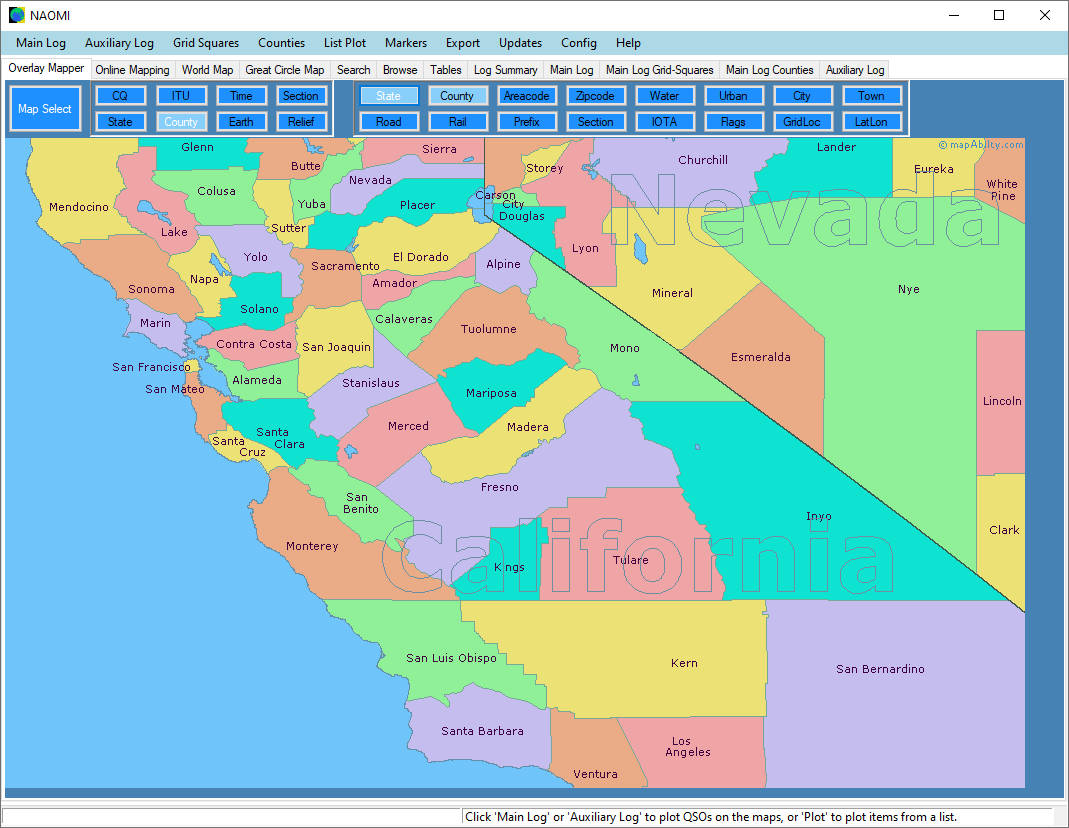1069x828 pixels.
Task: Toggle the Section overlay in right group
Action: point(595,122)
